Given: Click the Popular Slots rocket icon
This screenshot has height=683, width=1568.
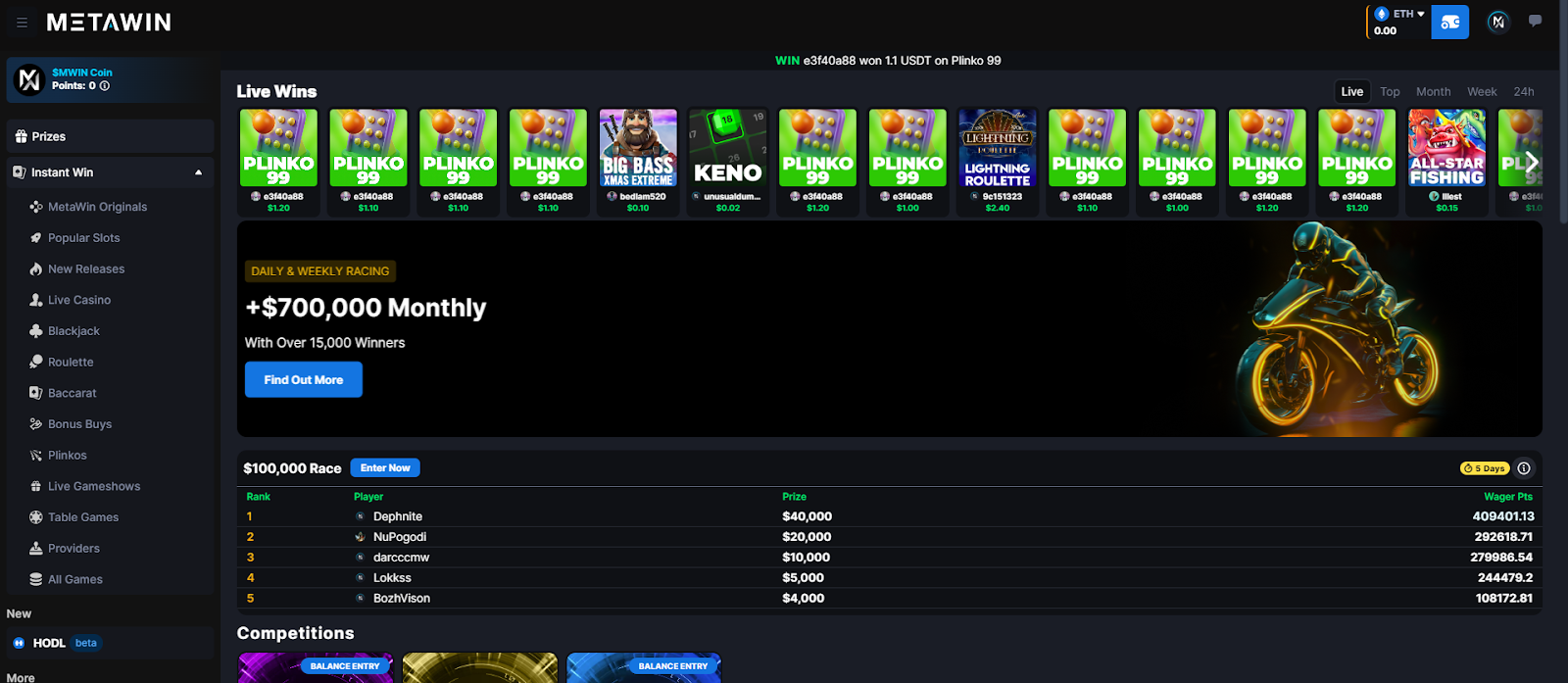Looking at the screenshot, I should 36,238.
